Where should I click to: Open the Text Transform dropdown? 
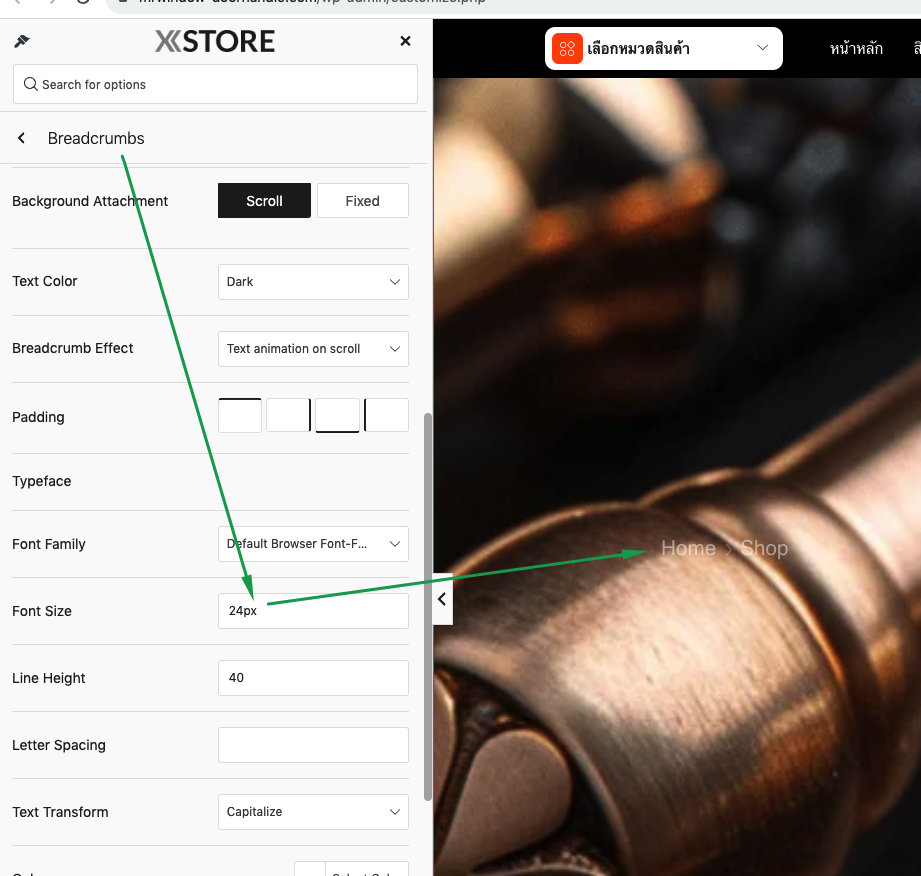(313, 811)
